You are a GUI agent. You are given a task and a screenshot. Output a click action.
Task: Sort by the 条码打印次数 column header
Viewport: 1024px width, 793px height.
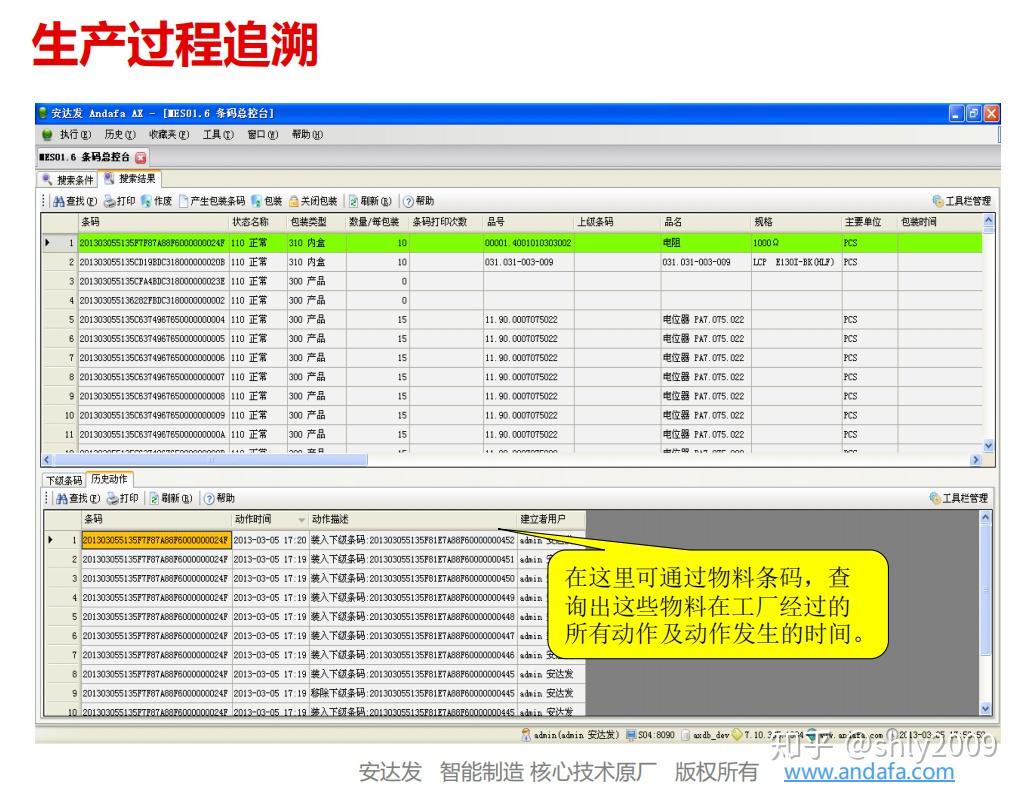coord(445,222)
